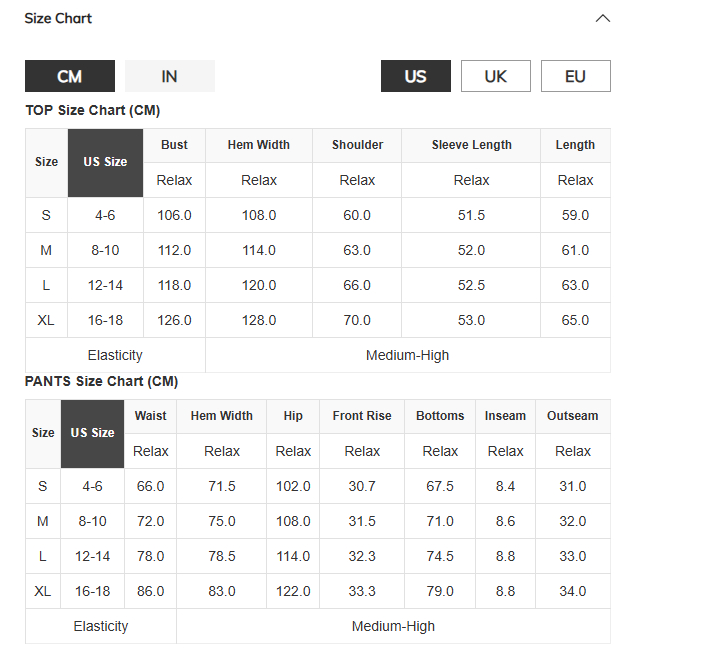The height and width of the screenshot is (658, 701).
Task: Click US Size header in PANTS chart
Action: click(92, 433)
